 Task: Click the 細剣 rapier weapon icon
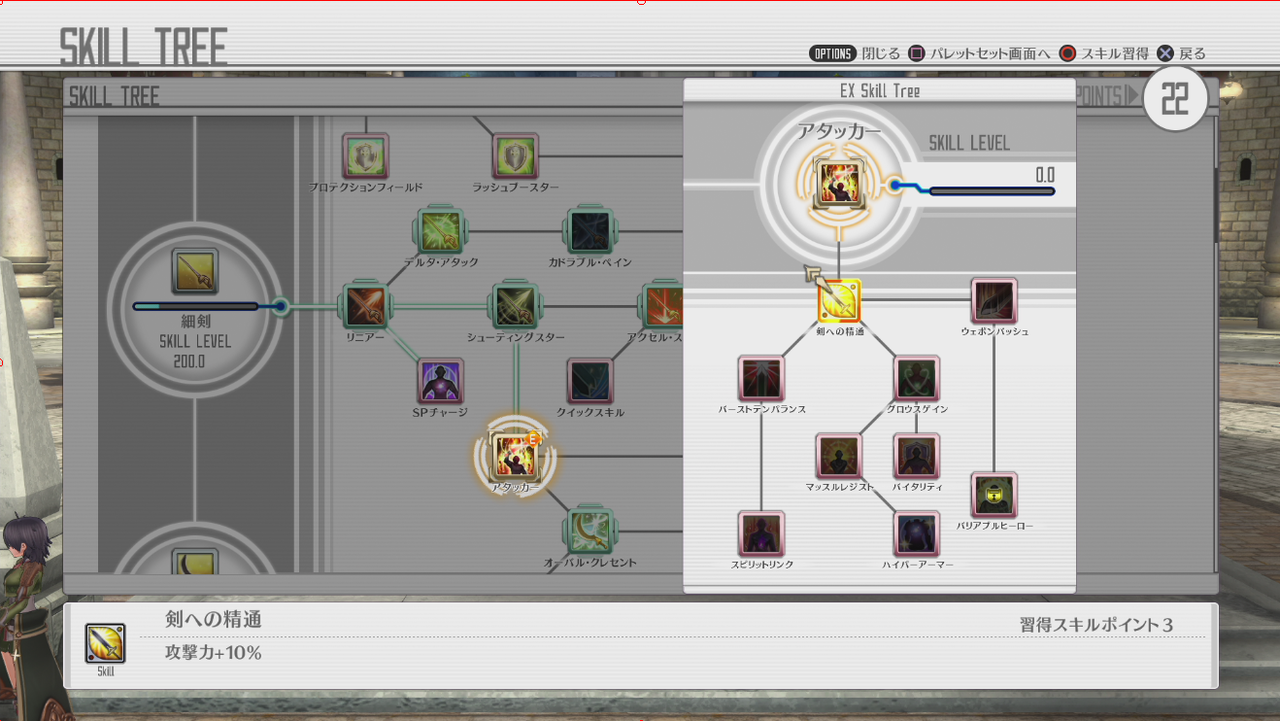coord(195,271)
